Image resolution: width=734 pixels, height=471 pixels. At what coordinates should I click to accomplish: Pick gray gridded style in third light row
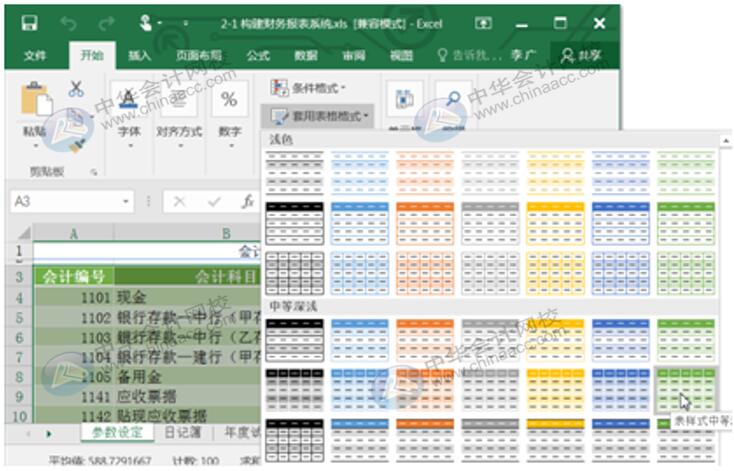pyautogui.click(x=490, y=273)
